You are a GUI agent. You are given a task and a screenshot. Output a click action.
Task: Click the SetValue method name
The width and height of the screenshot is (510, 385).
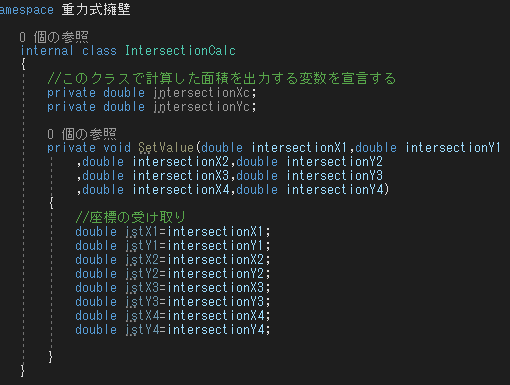coord(166,148)
